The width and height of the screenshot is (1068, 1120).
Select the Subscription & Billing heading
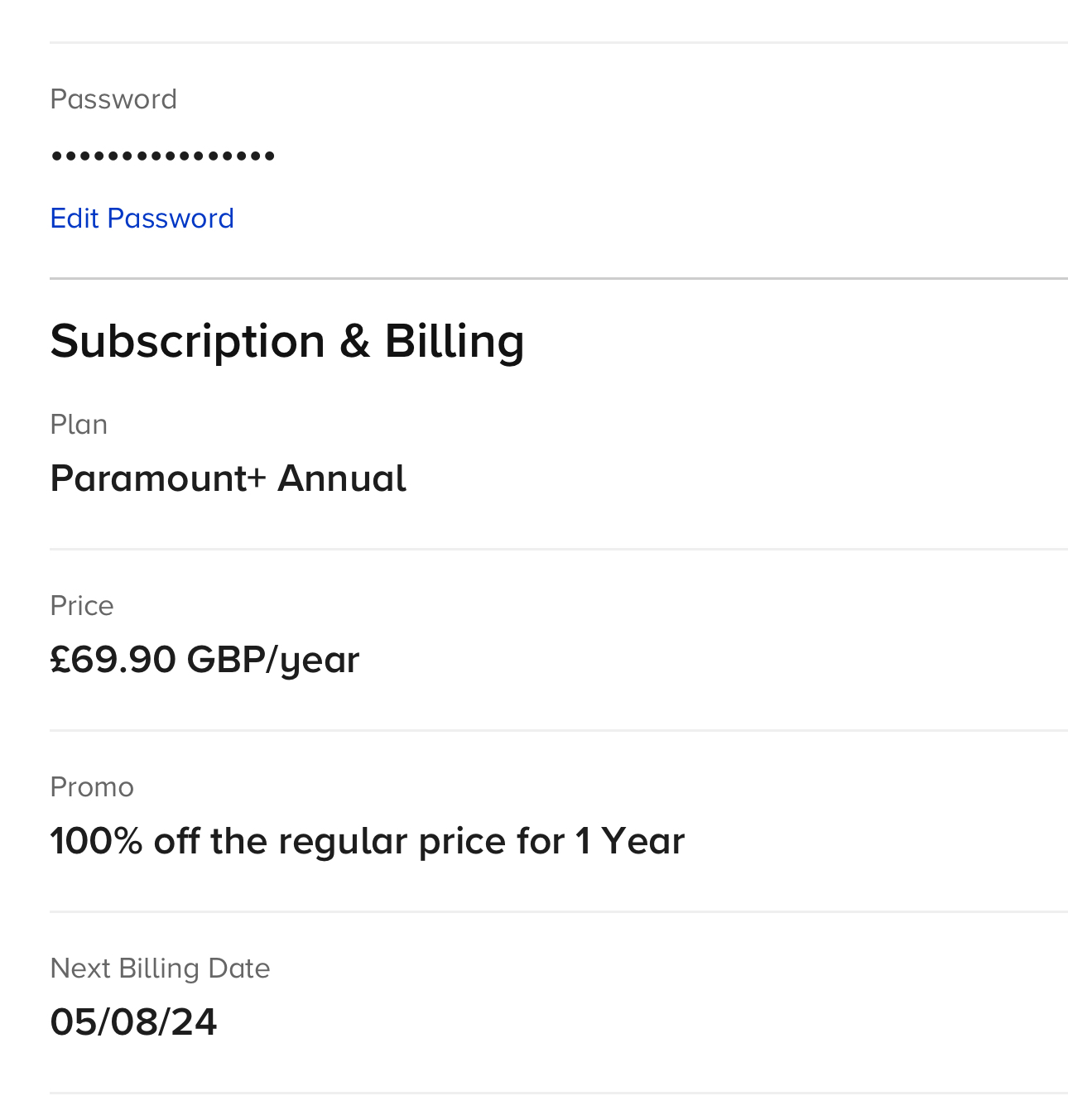click(286, 341)
